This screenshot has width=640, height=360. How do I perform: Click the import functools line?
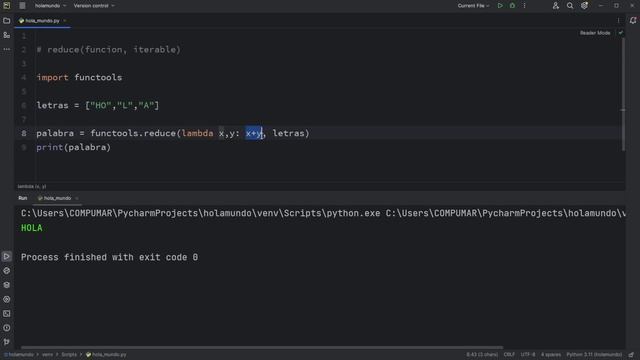click(x=79, y=78)
